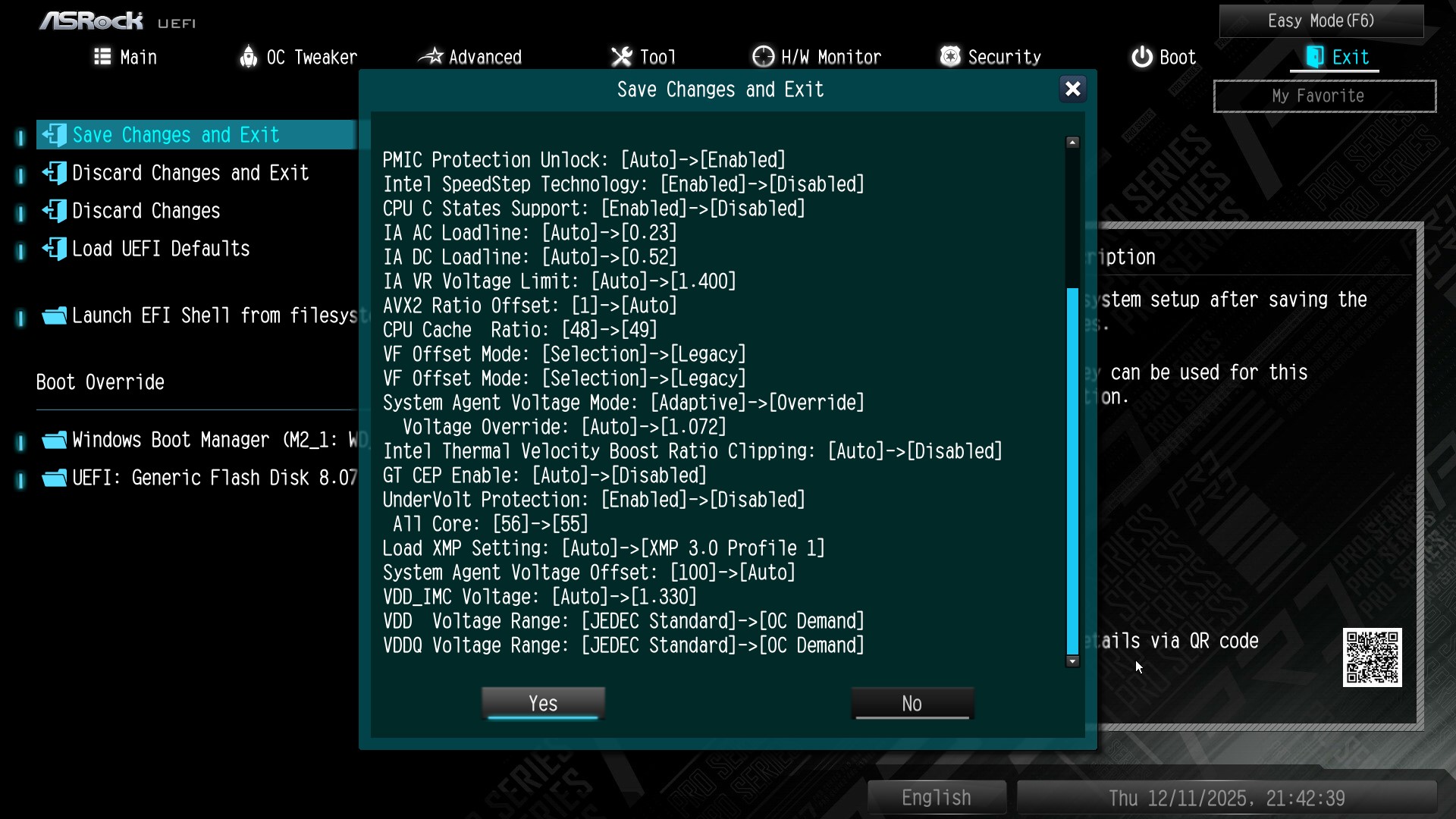The height and width of the screenshot is (819, 1456).
Task: Click the Security shield icon
Action: pos(950,57)
